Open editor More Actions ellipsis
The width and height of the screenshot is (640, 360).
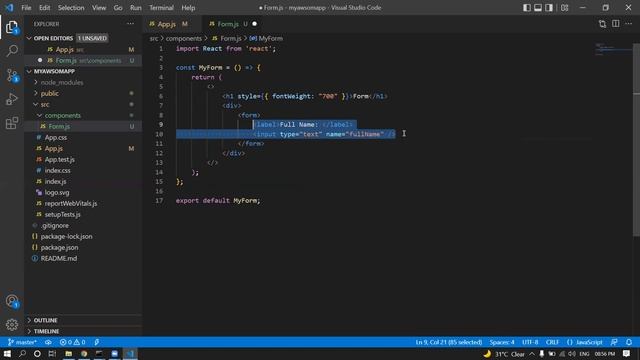pyautogui.click(x=629, y=24)
